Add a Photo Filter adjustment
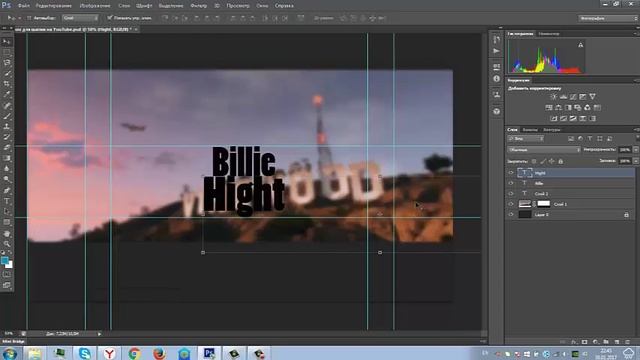 (578, 108)
